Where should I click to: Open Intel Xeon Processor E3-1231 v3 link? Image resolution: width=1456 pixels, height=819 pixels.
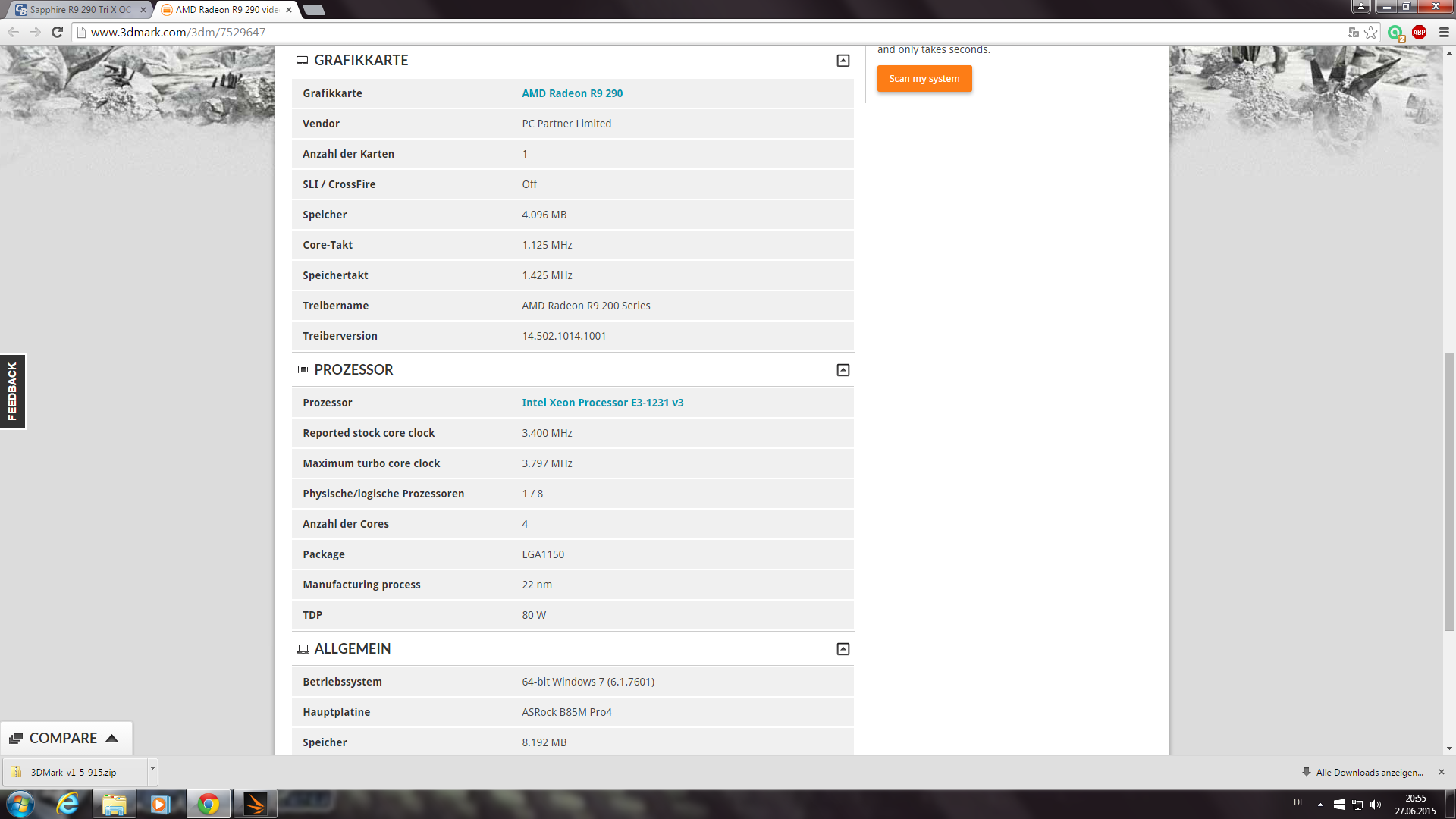click(602, 403)
